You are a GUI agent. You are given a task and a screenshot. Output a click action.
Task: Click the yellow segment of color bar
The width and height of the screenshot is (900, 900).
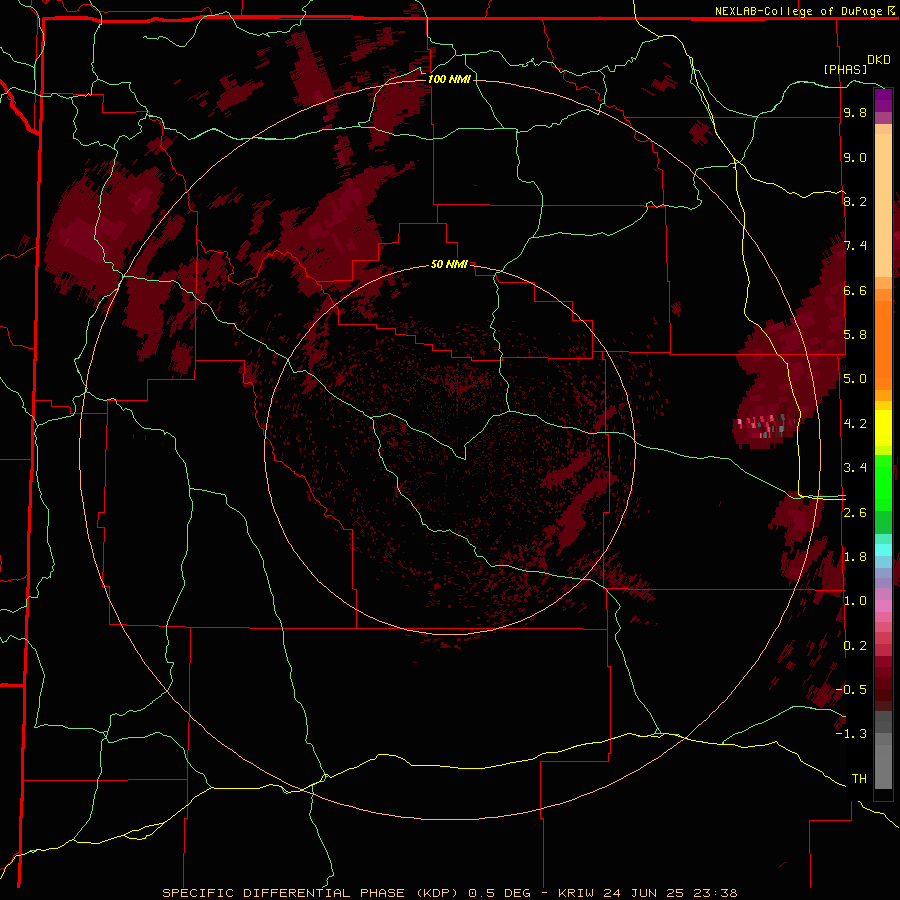pyautogui.click(x=883, y=428)
